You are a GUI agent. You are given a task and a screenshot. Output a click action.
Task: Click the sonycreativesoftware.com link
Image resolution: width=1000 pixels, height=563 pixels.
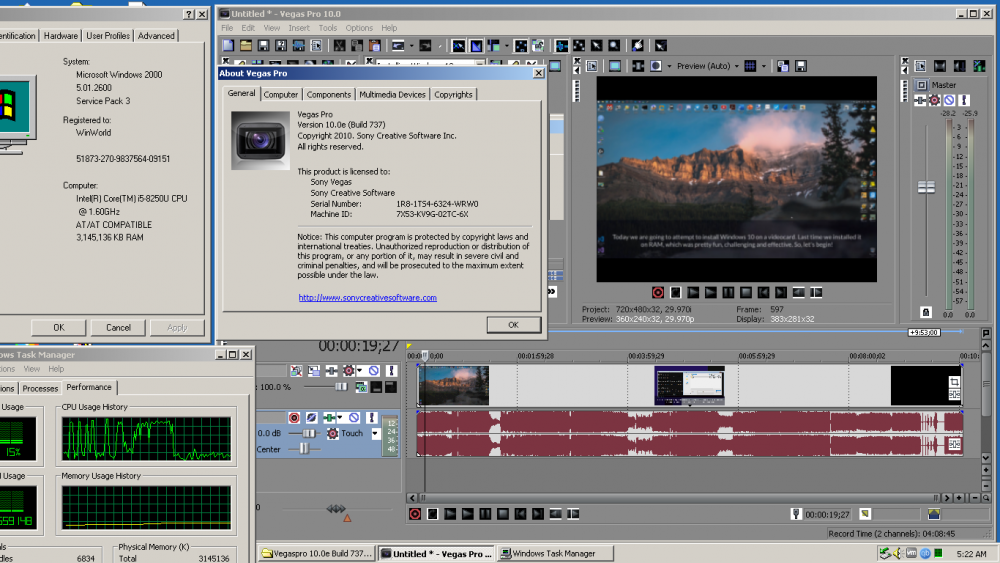(x=367, y=297)
